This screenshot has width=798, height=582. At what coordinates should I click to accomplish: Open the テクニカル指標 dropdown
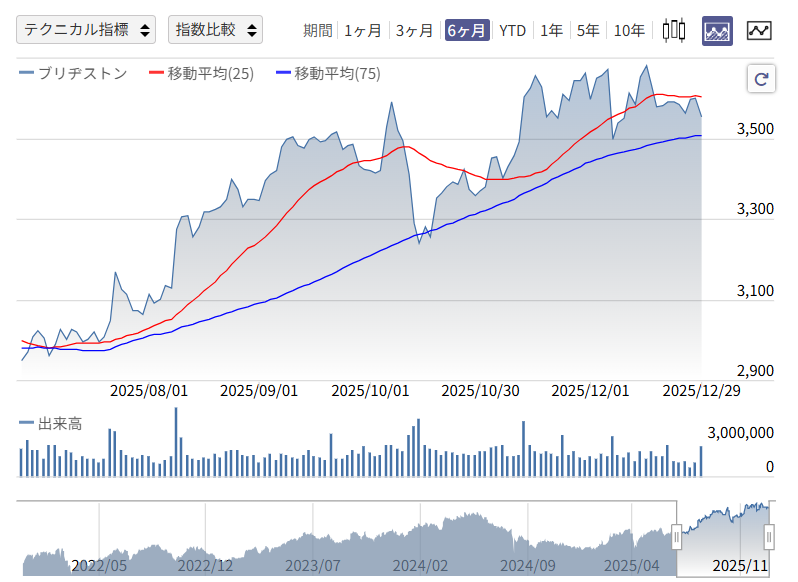[x=86, y=30]
